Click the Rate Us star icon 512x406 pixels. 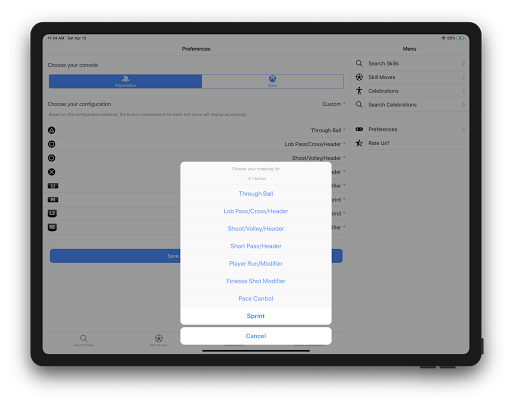(359, 143)
